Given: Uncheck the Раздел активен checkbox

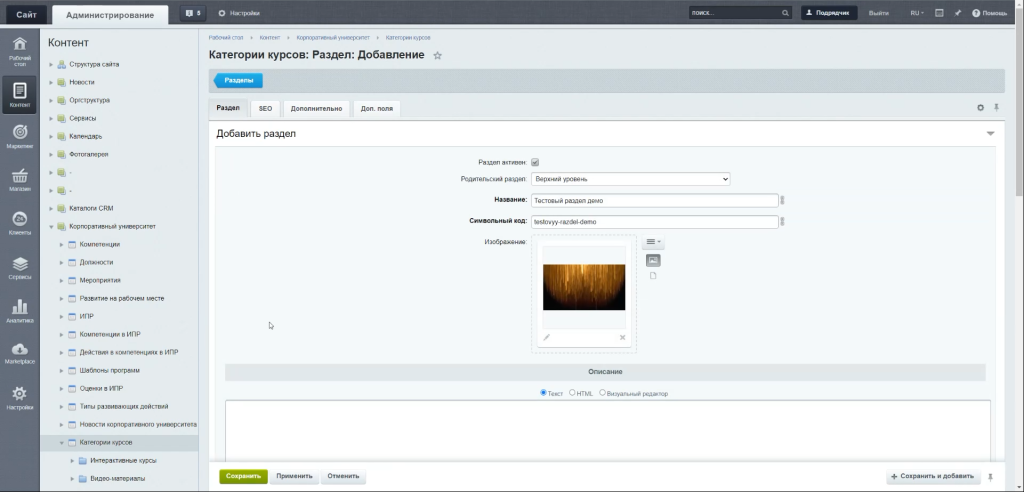Looking at the screenshot, I should pyautogui.click(x=535, y=162).
